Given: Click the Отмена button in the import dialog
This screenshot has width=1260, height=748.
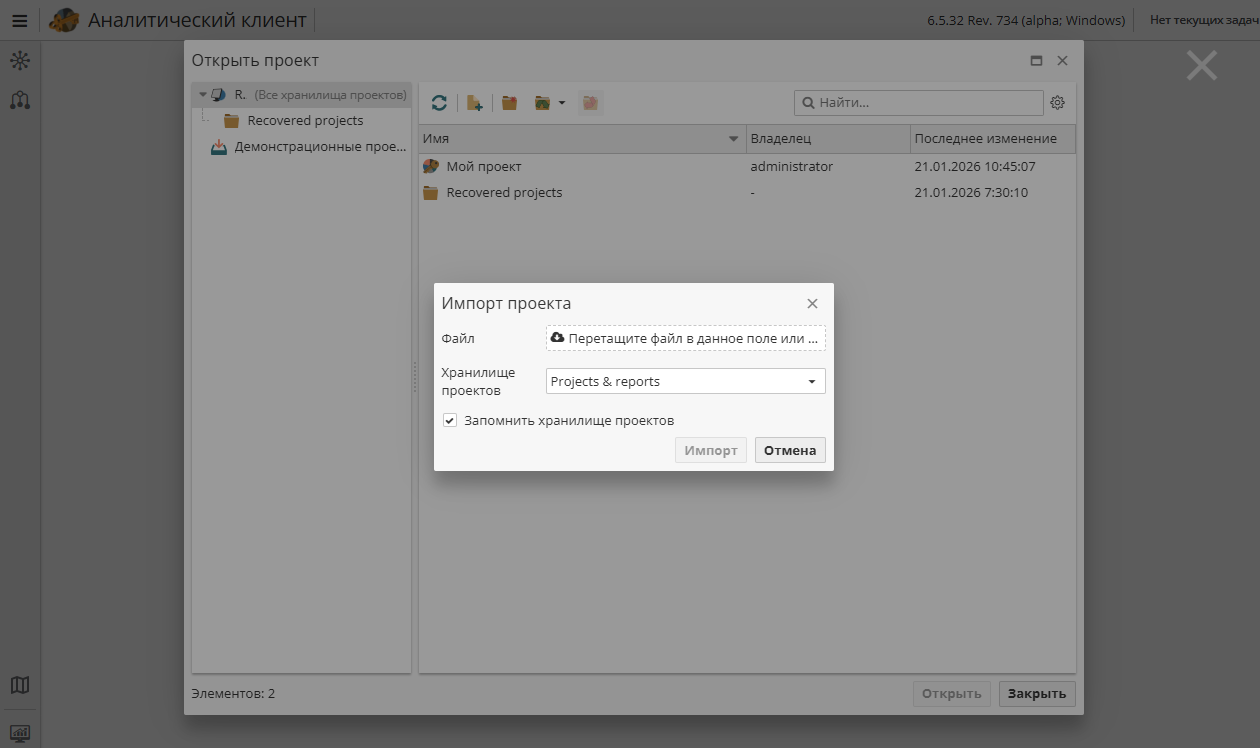Looking at the screenshot, I should 789,450.
